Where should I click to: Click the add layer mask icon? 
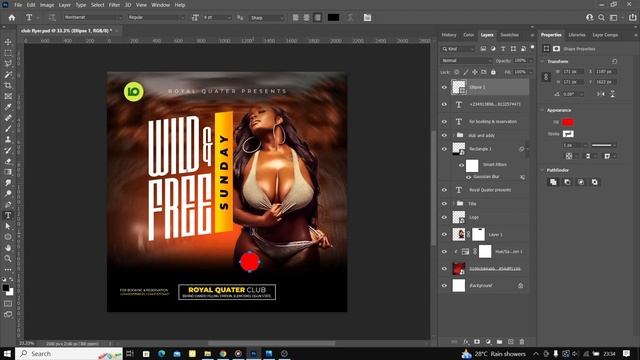coord(477,342)
